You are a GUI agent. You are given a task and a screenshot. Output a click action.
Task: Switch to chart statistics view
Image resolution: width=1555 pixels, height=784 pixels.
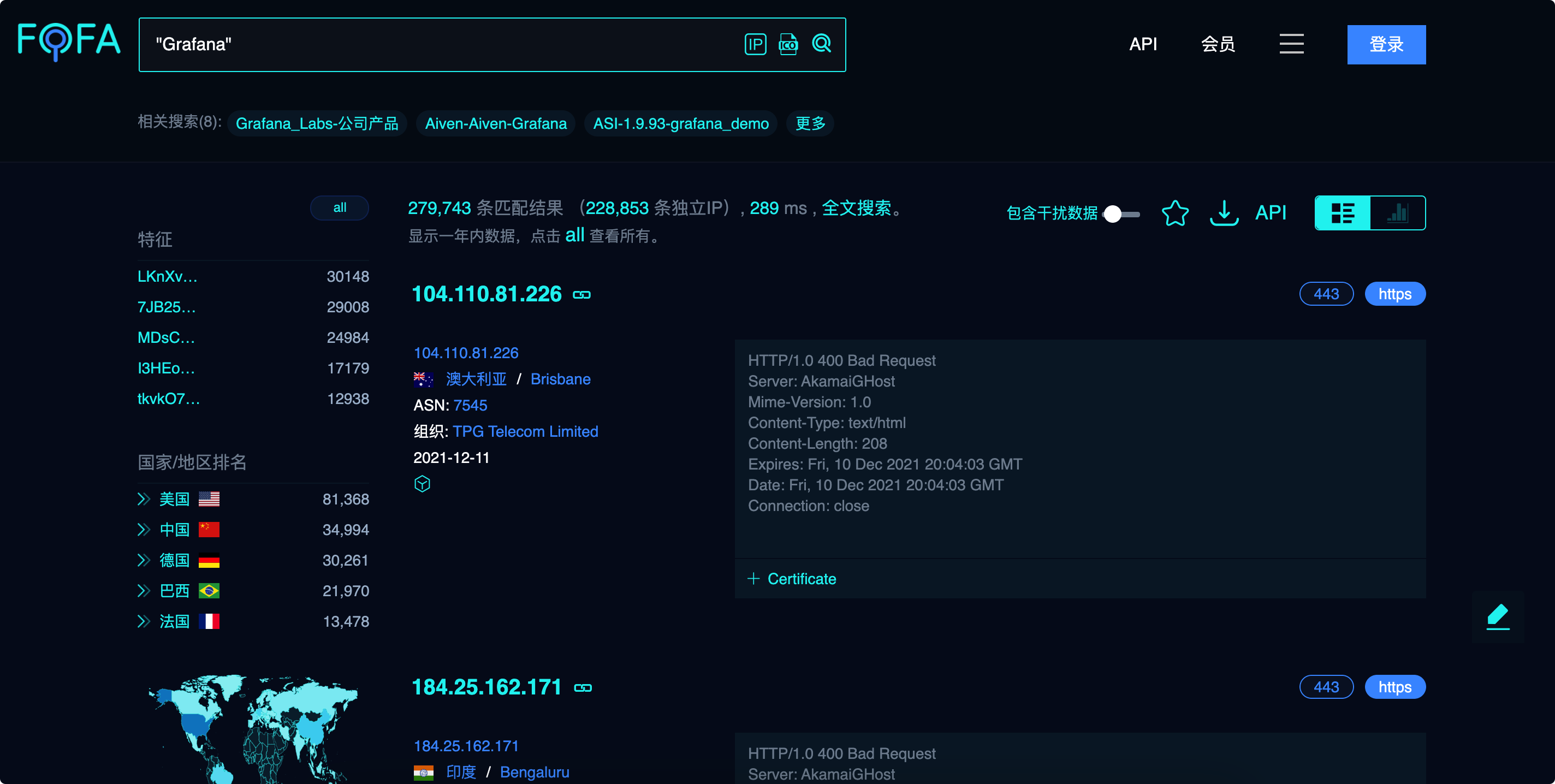coord(1397,213)
